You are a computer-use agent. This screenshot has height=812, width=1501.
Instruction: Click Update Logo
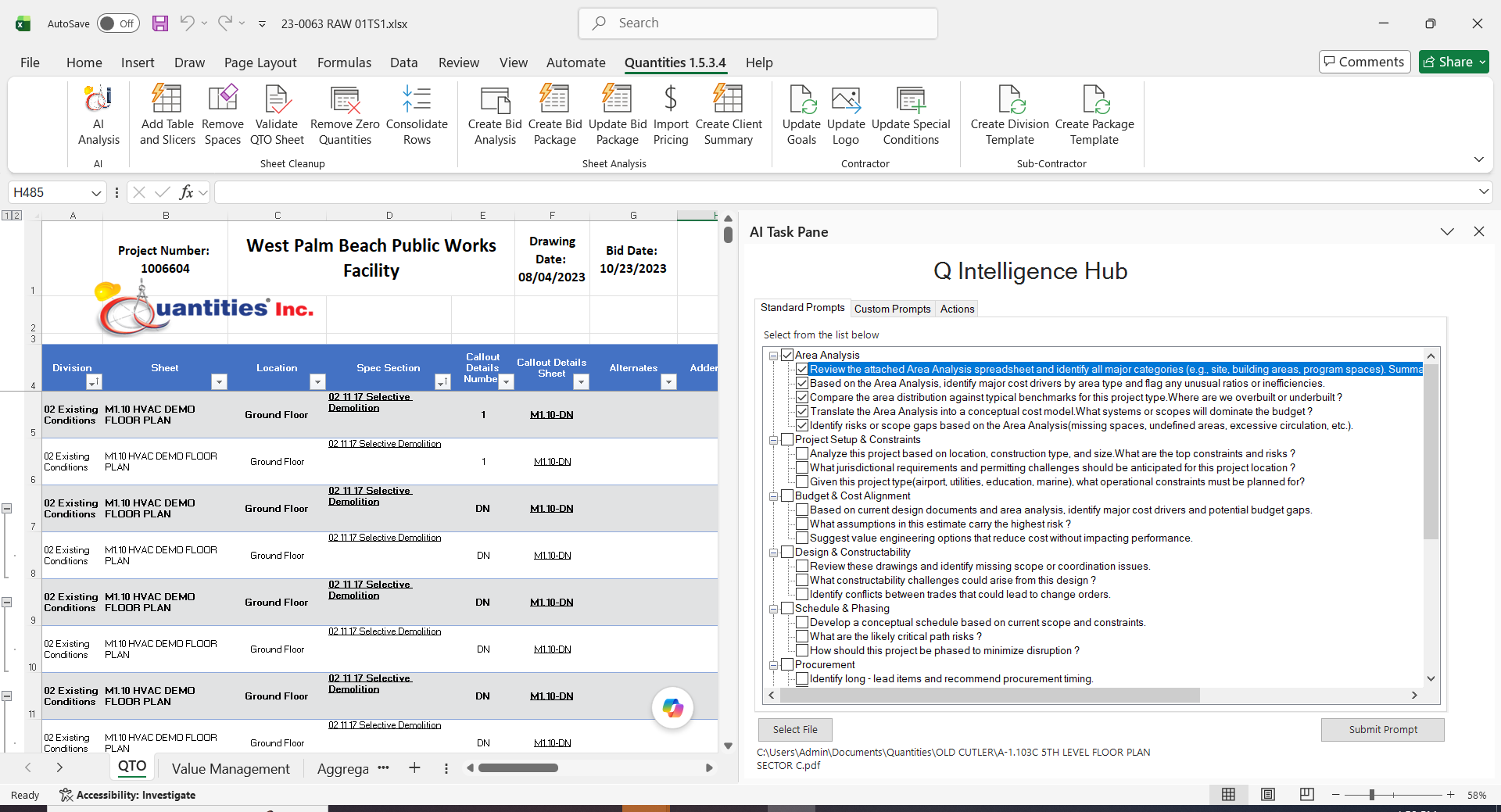tap(846, 116)
